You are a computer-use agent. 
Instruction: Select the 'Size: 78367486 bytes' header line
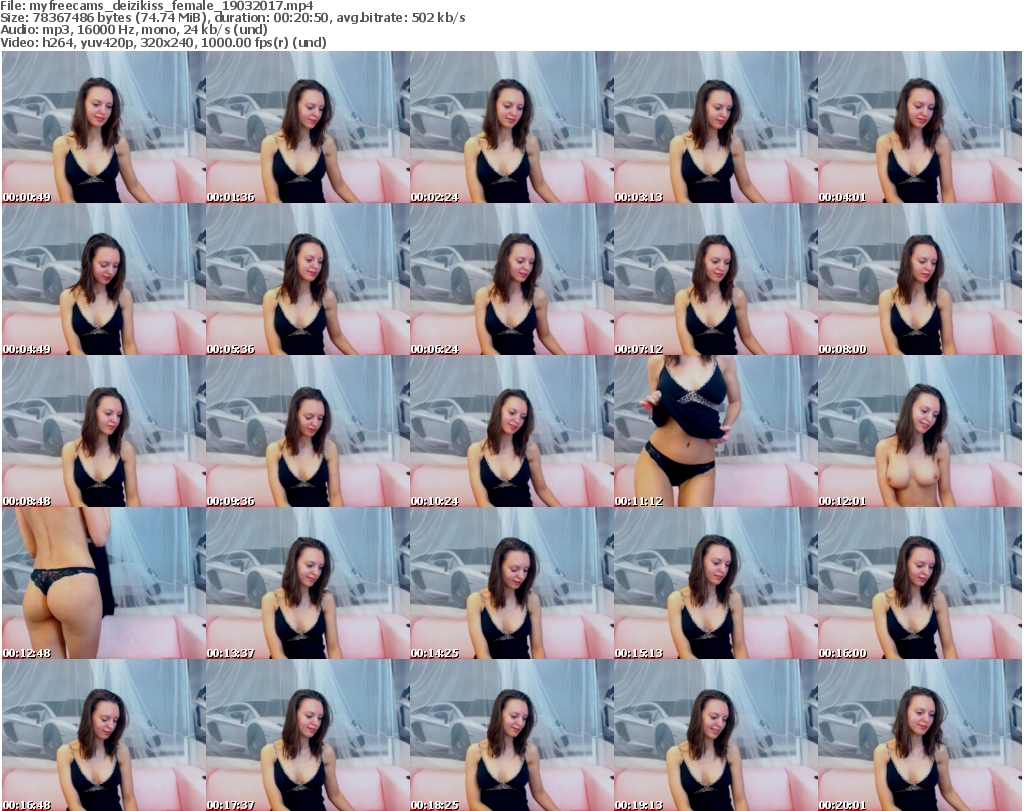tap(232, 18)
